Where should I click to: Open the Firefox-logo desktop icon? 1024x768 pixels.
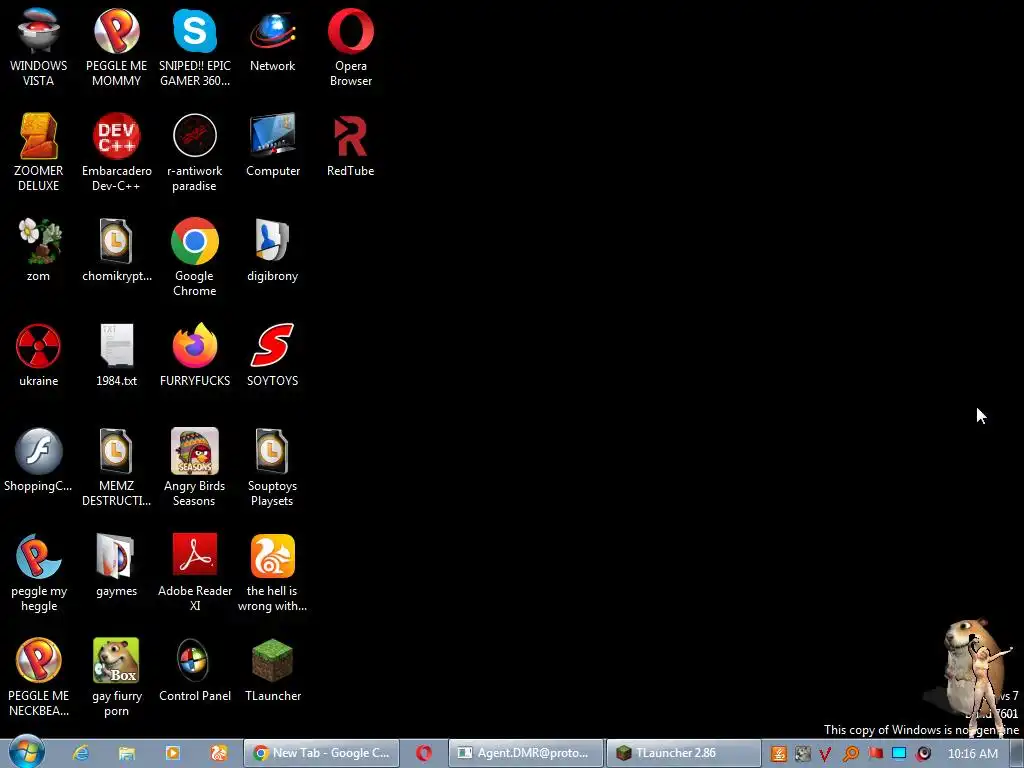195,355
